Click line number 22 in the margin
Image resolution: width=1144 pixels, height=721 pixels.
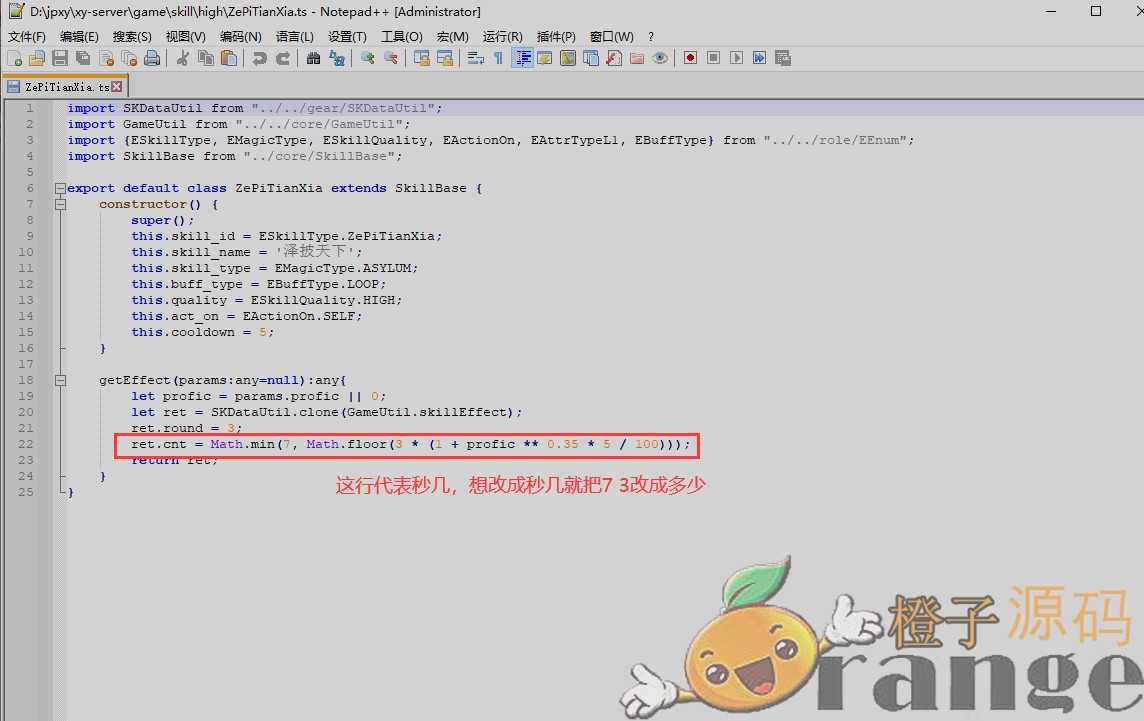pos(28,444)
